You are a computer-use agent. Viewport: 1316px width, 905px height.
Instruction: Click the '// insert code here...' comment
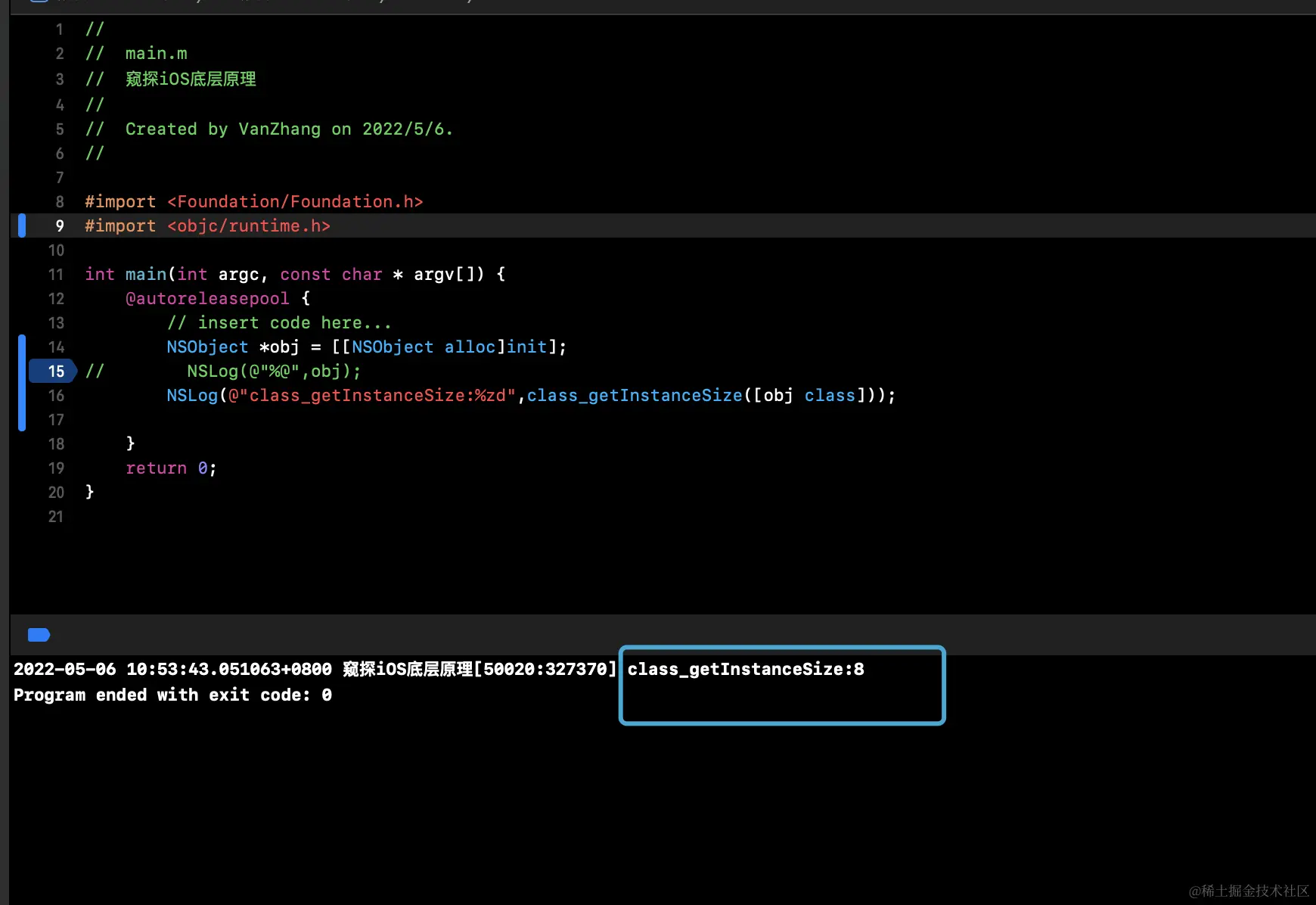pyautogui.click(x=279, y=322)
